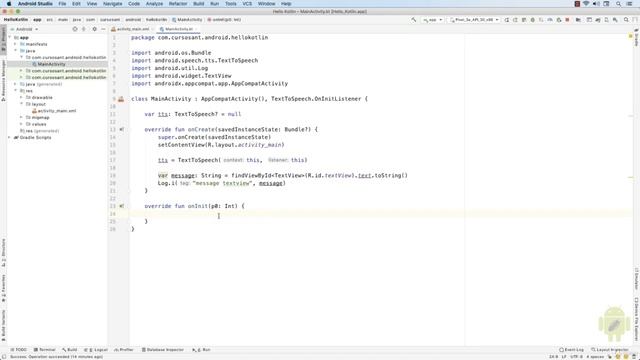Collapse the app module tree node

tap(10, 38)
